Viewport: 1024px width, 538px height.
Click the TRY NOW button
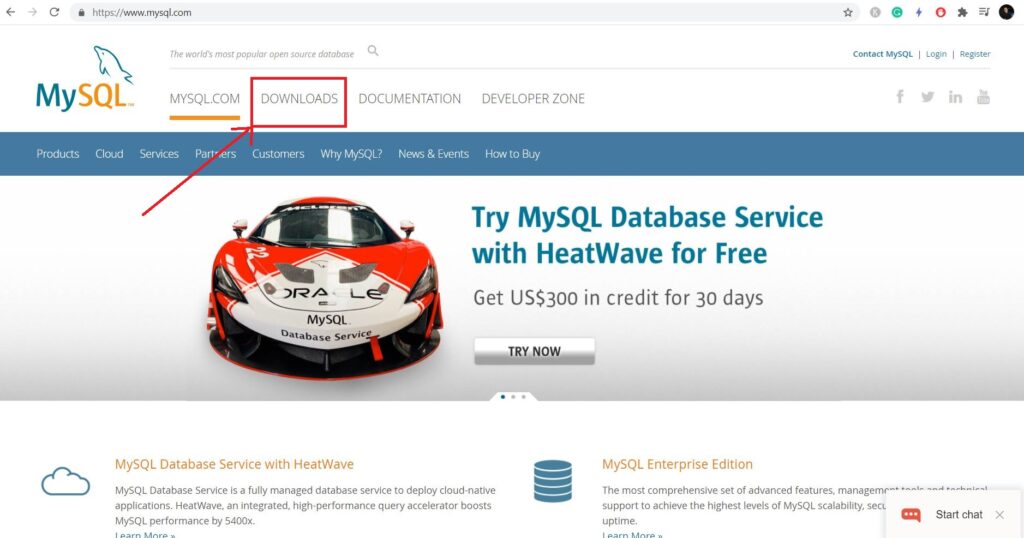[x=534, y=351]
